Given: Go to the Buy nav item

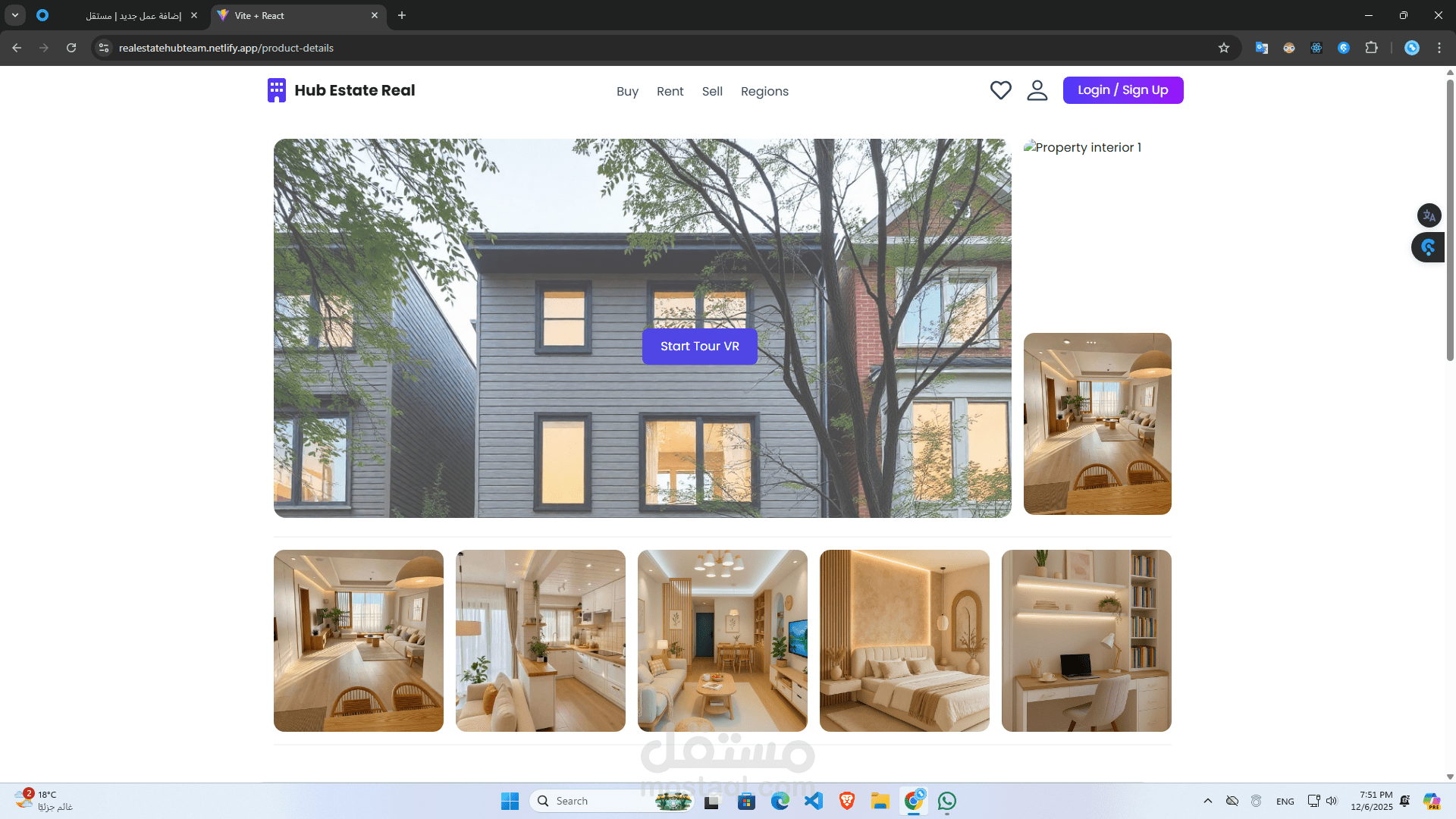Looking at the screenshot, I should click(x=627, y=91).
